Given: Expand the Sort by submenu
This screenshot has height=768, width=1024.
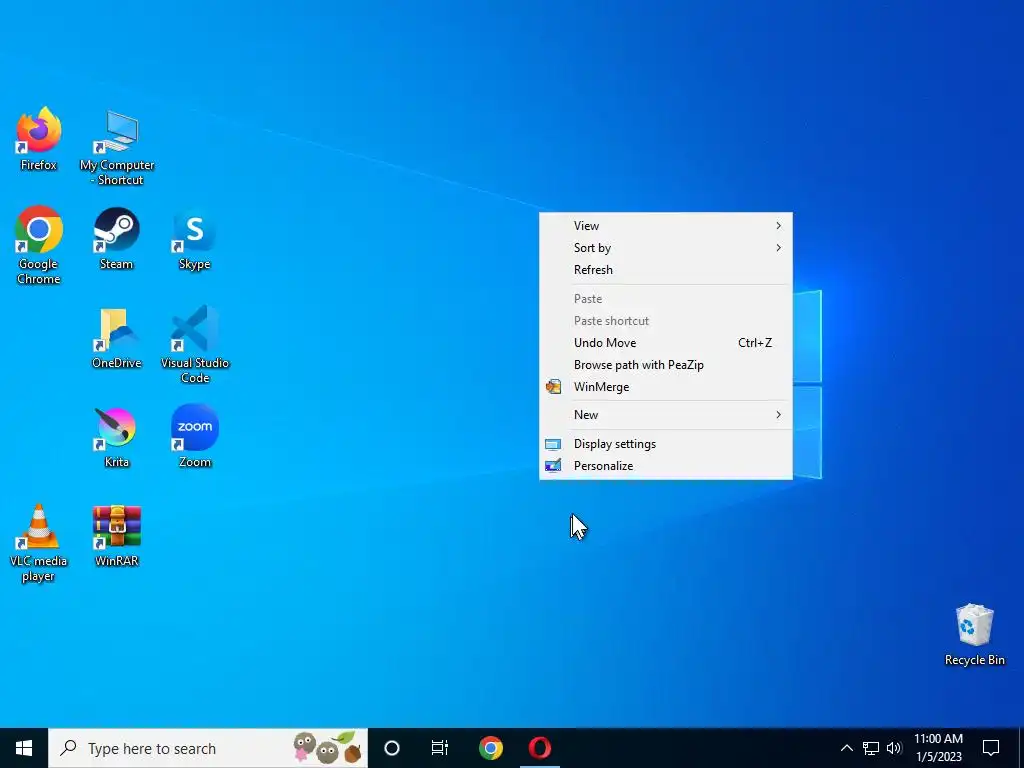Looking at the screenshot, I should (x=665, y=248).
